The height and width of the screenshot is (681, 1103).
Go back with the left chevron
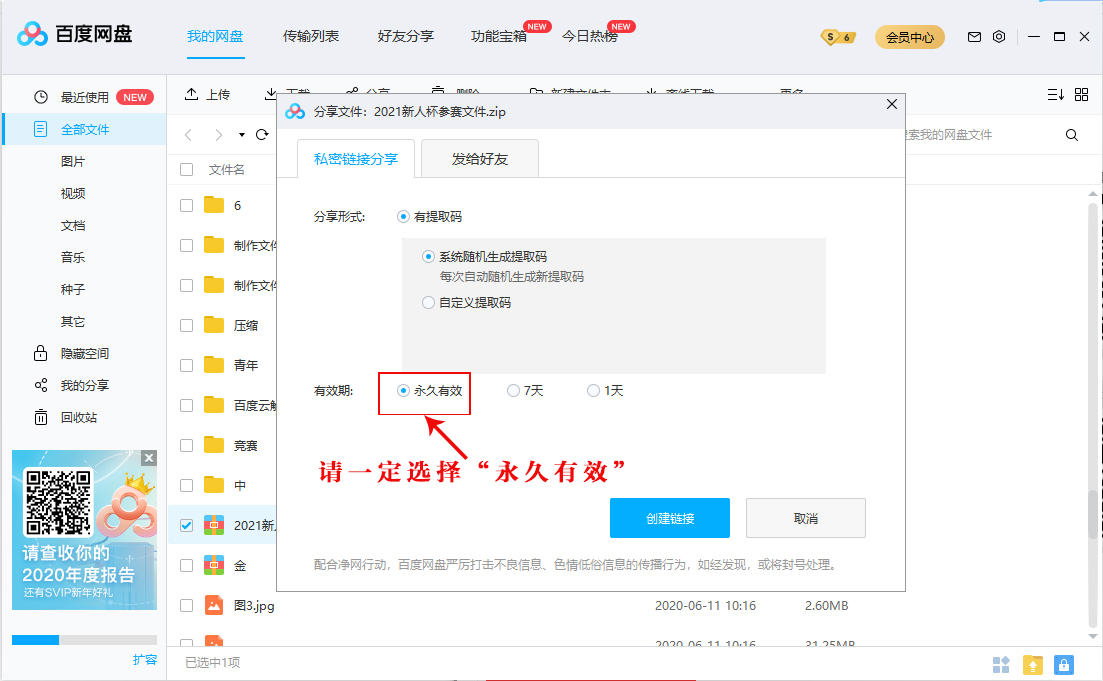[188, 134]
